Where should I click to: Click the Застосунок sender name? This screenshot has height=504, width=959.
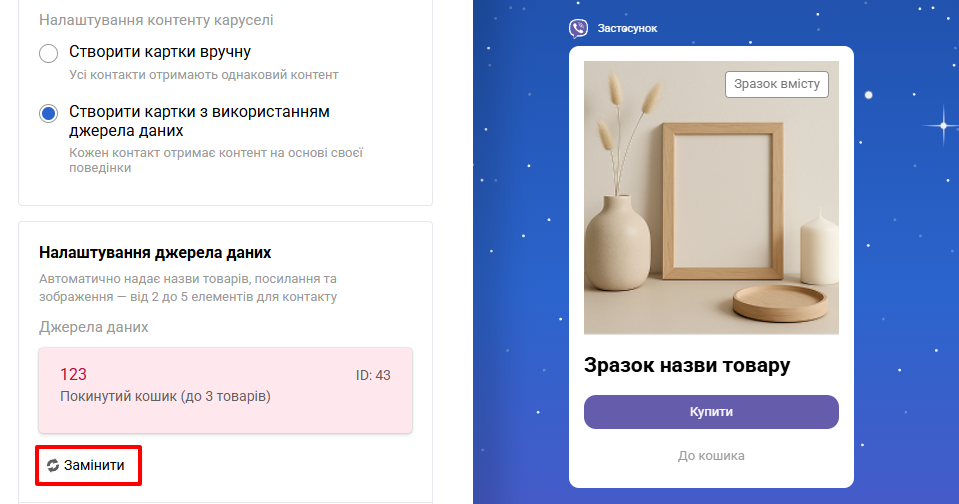point(627,28)
